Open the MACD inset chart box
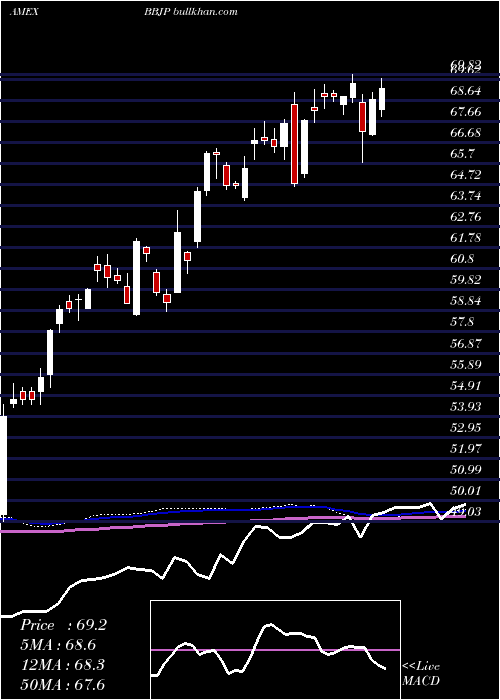The image size is (500, 700). pyautogui.click(x=275, y=650)
